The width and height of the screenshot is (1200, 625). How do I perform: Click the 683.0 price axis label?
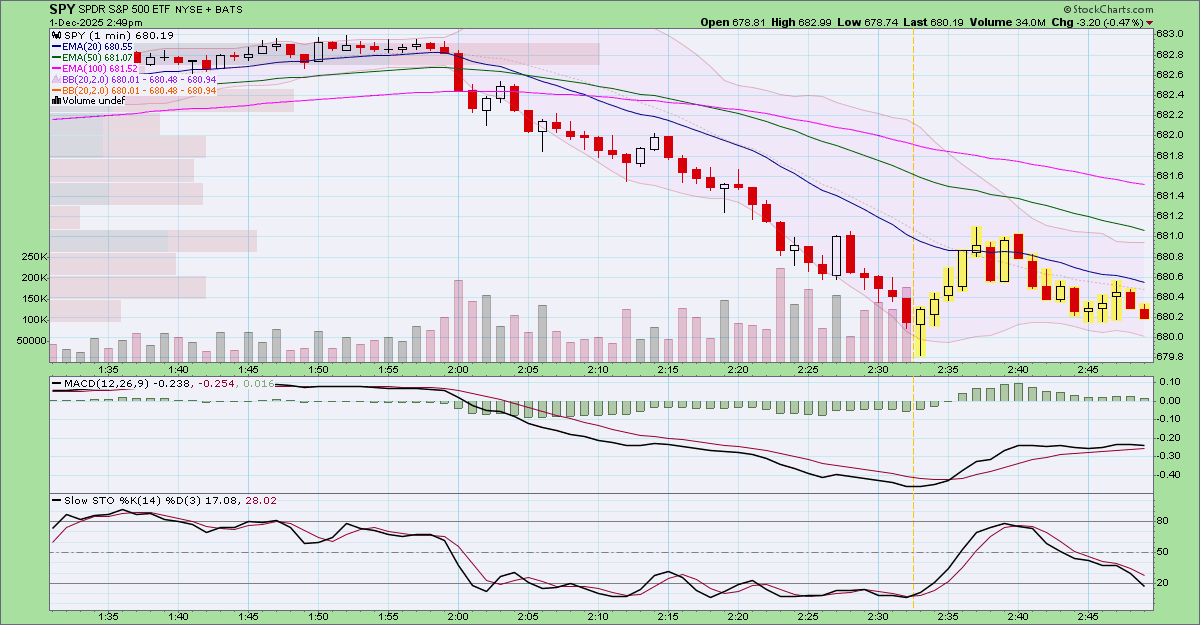pyautogui.click(x=1169, y=34)
